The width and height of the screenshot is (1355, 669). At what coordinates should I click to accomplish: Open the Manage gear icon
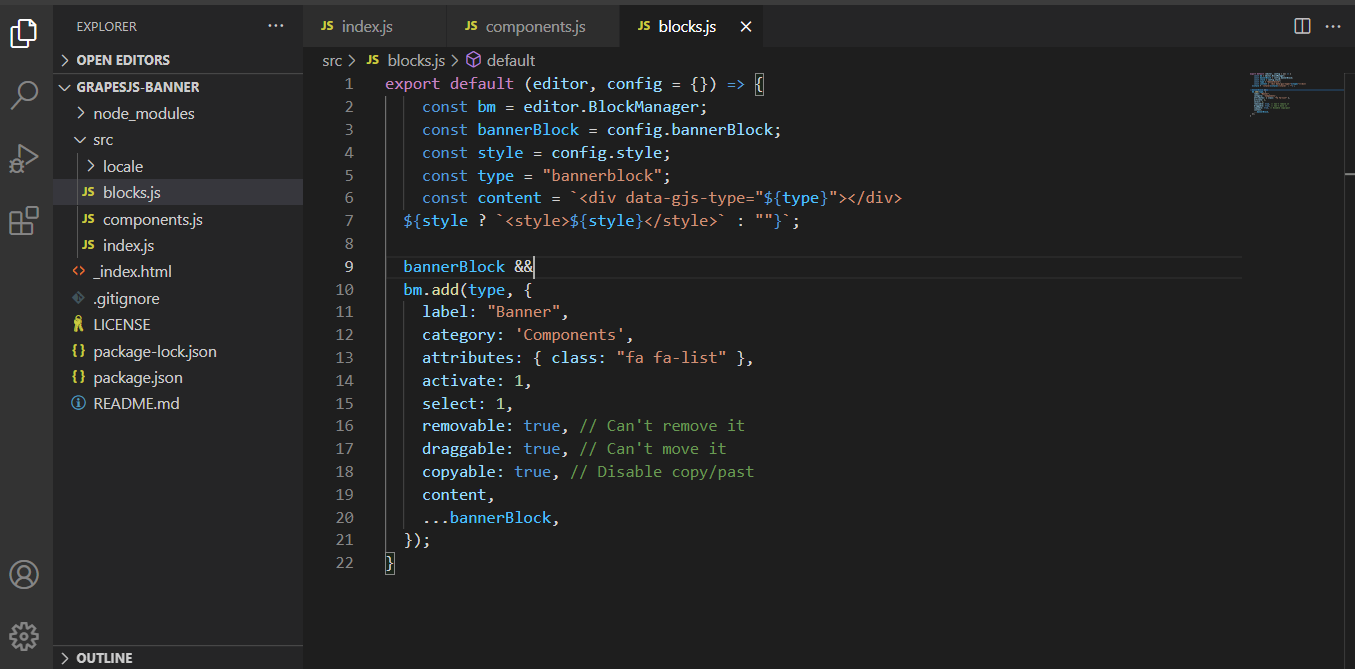(24, 635)
